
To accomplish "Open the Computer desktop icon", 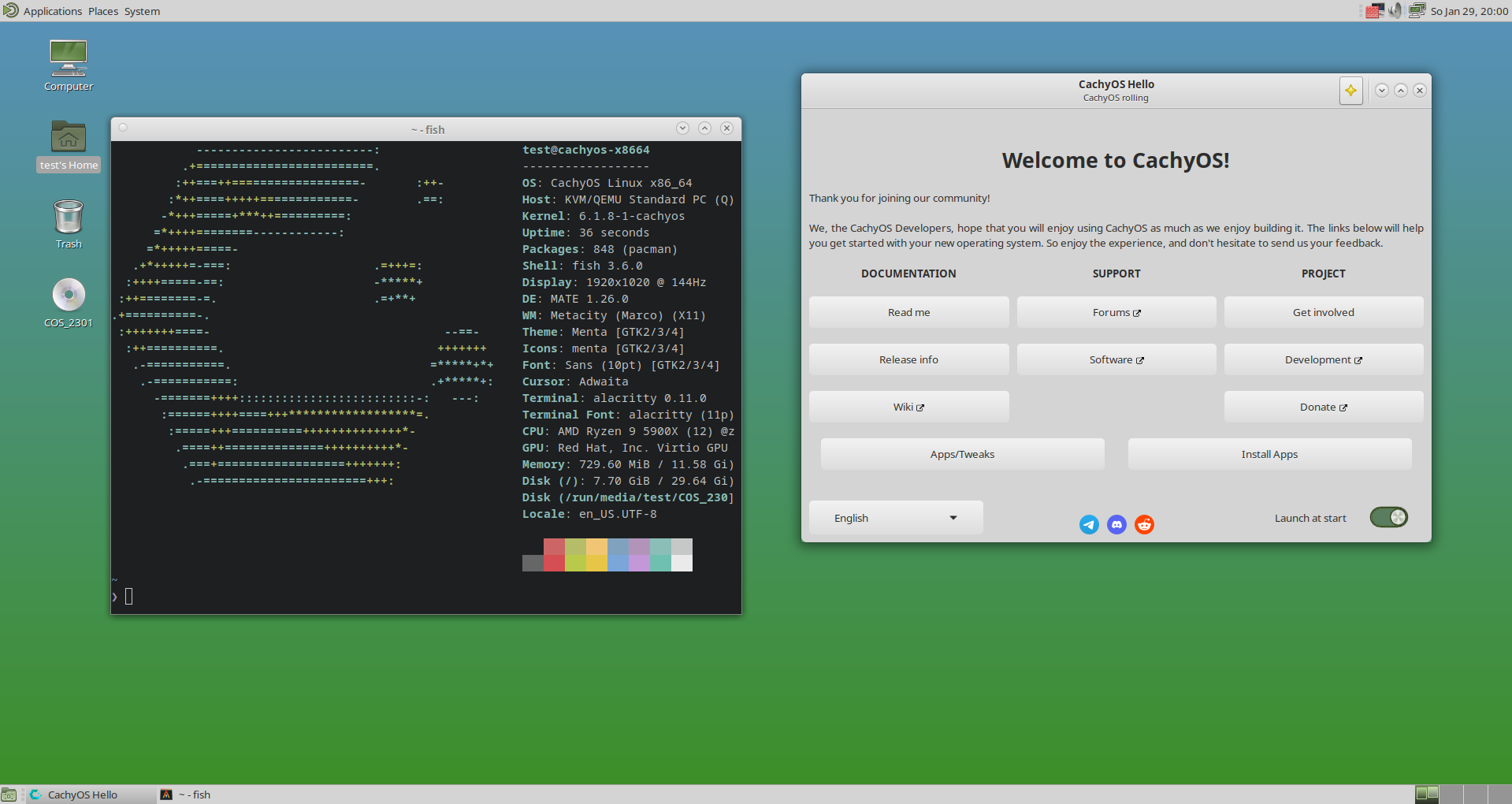I will (69, 59).
